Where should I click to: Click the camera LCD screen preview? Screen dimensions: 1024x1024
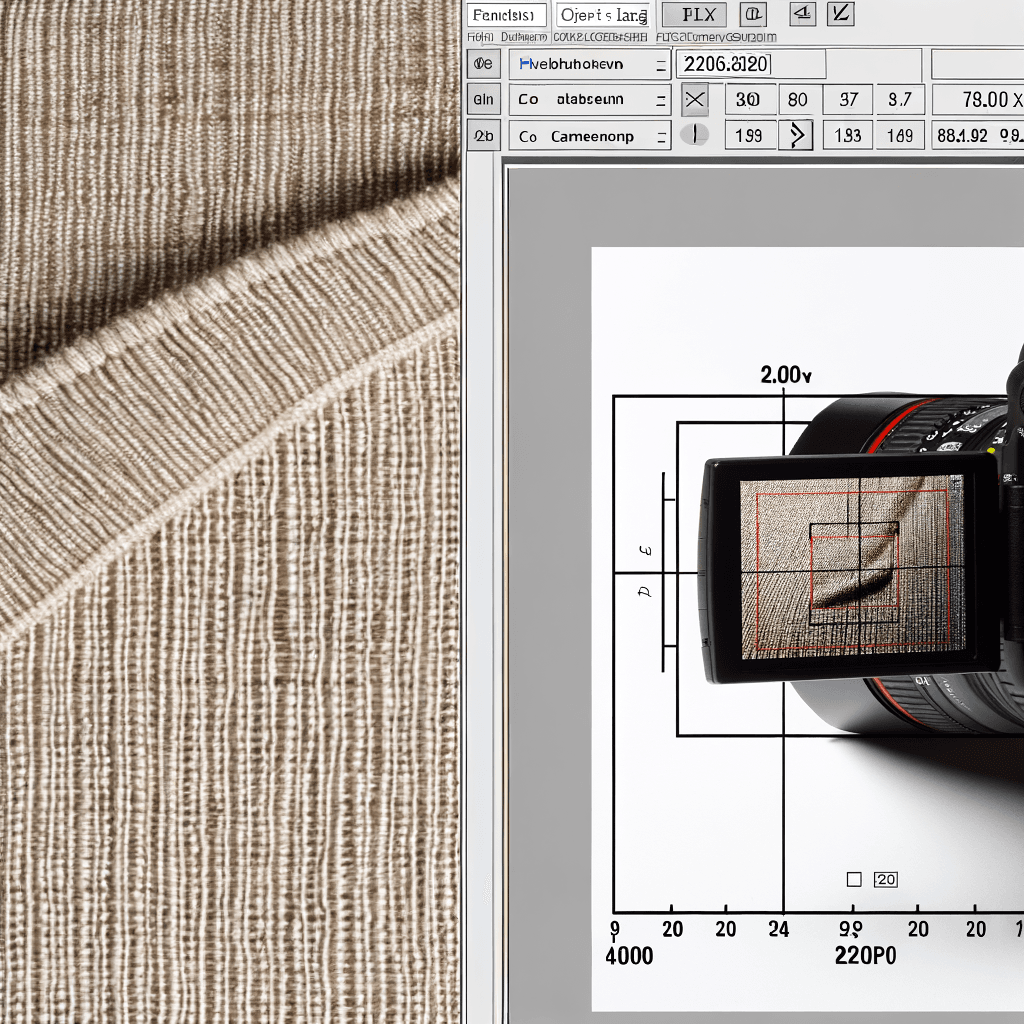(x=852, y=567)
